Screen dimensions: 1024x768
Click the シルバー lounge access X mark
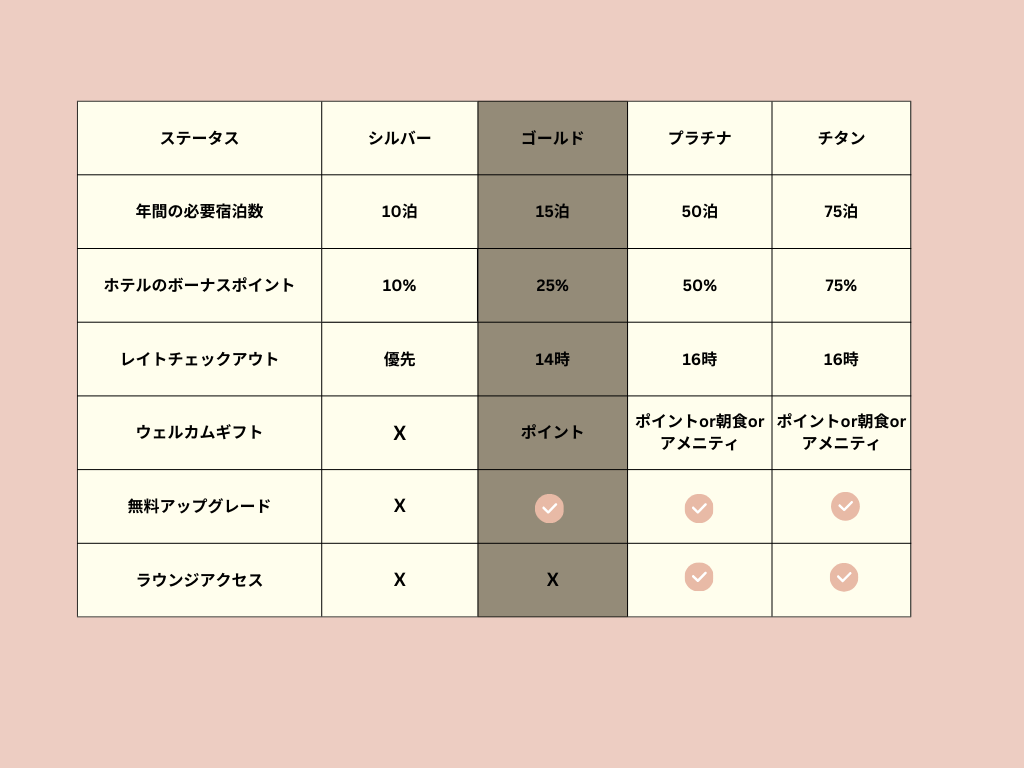399,580
